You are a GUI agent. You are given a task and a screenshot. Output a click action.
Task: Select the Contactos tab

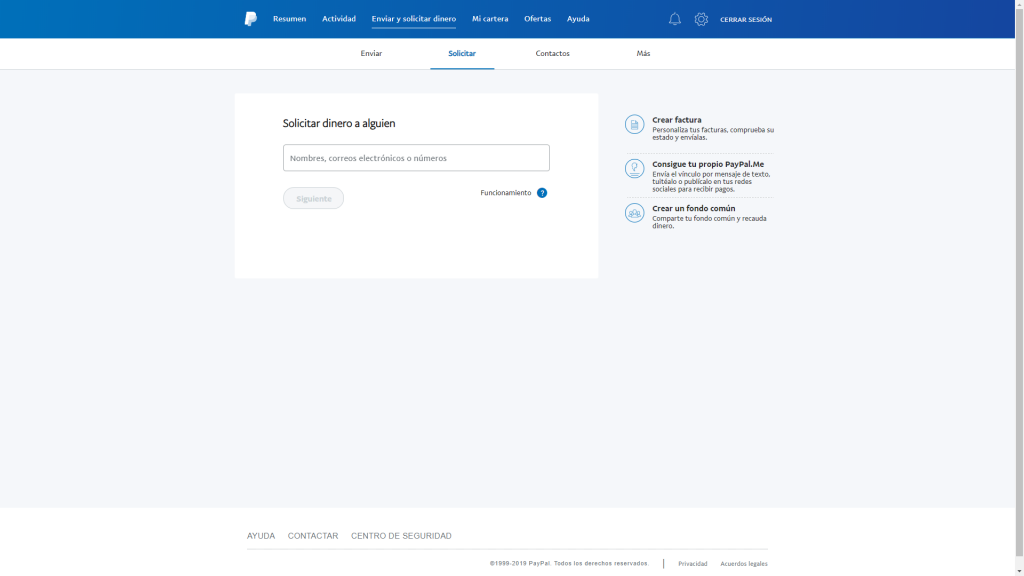click(552, 53)
